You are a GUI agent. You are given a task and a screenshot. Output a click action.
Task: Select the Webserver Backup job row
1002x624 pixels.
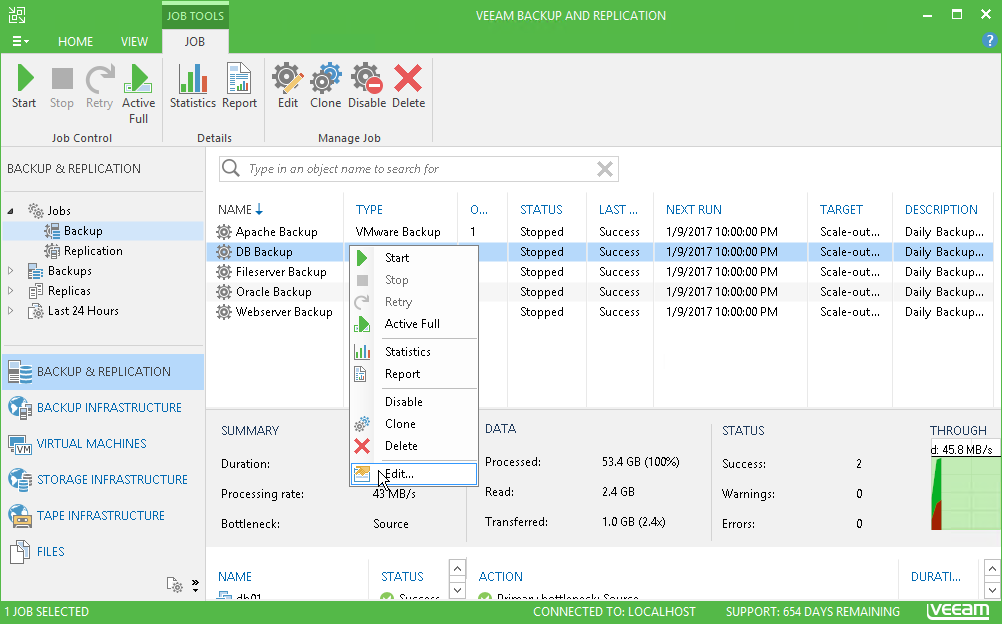click(600, 312)
